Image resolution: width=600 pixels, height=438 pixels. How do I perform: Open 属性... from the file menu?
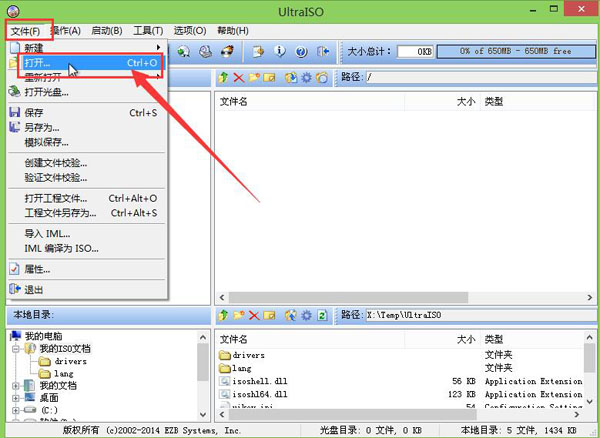pos(87,270)
